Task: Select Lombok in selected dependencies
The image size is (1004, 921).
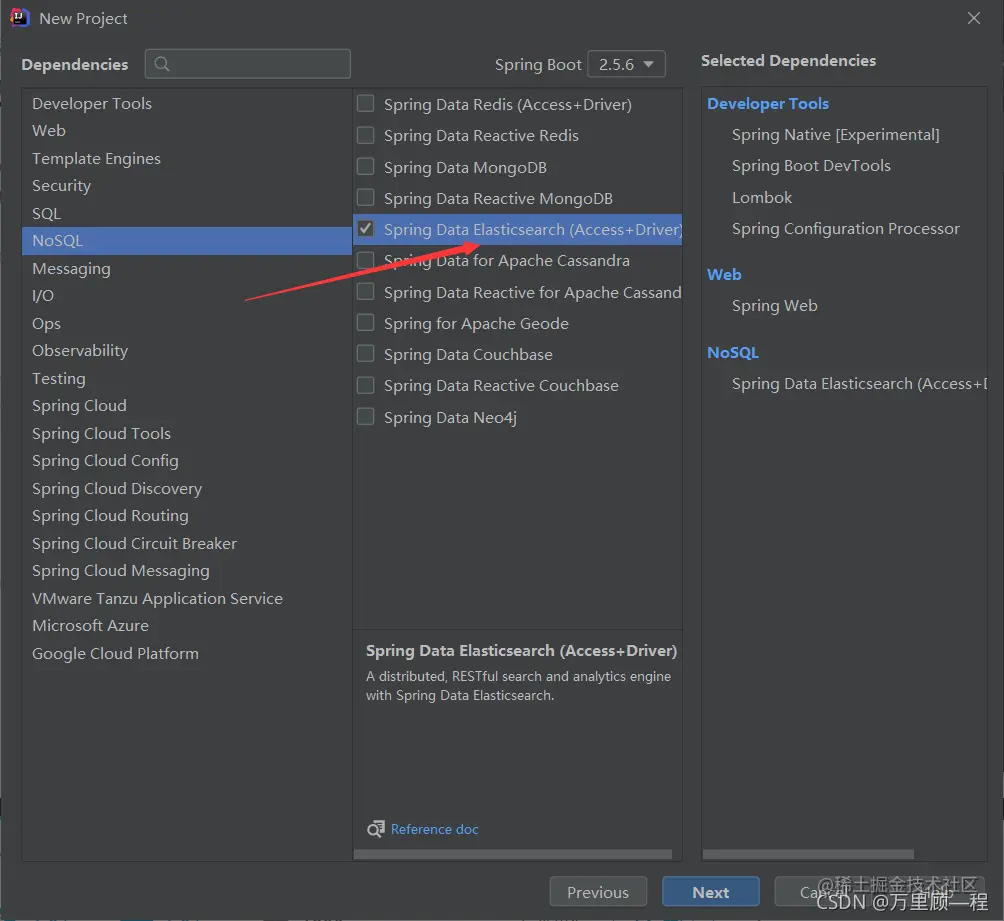Action: coord(762,197)
